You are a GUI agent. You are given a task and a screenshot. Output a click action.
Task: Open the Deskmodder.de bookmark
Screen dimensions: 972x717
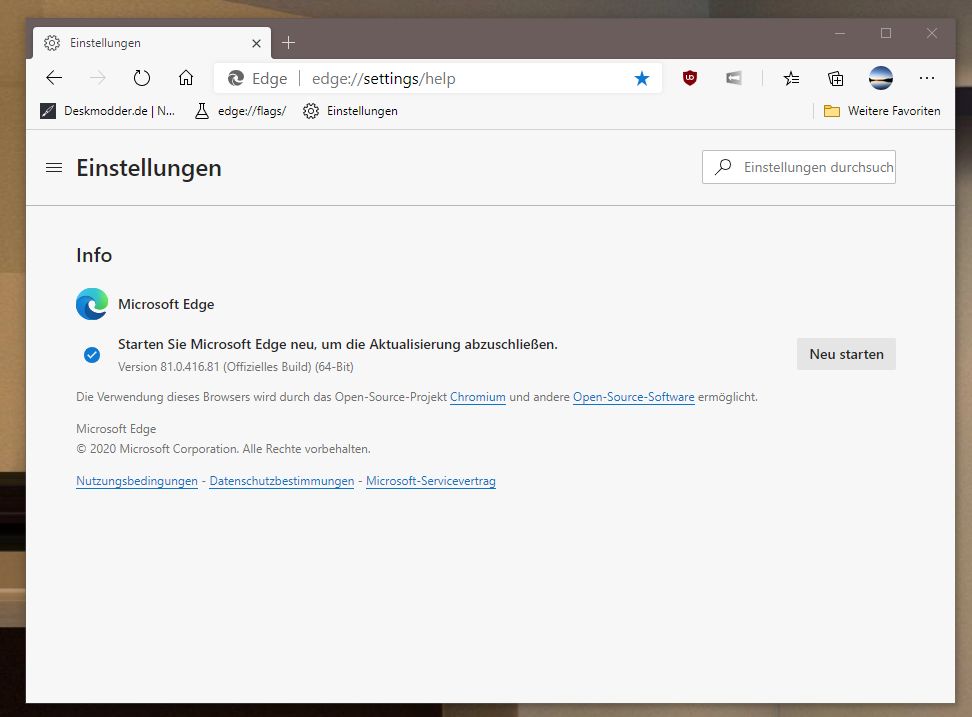108,111
